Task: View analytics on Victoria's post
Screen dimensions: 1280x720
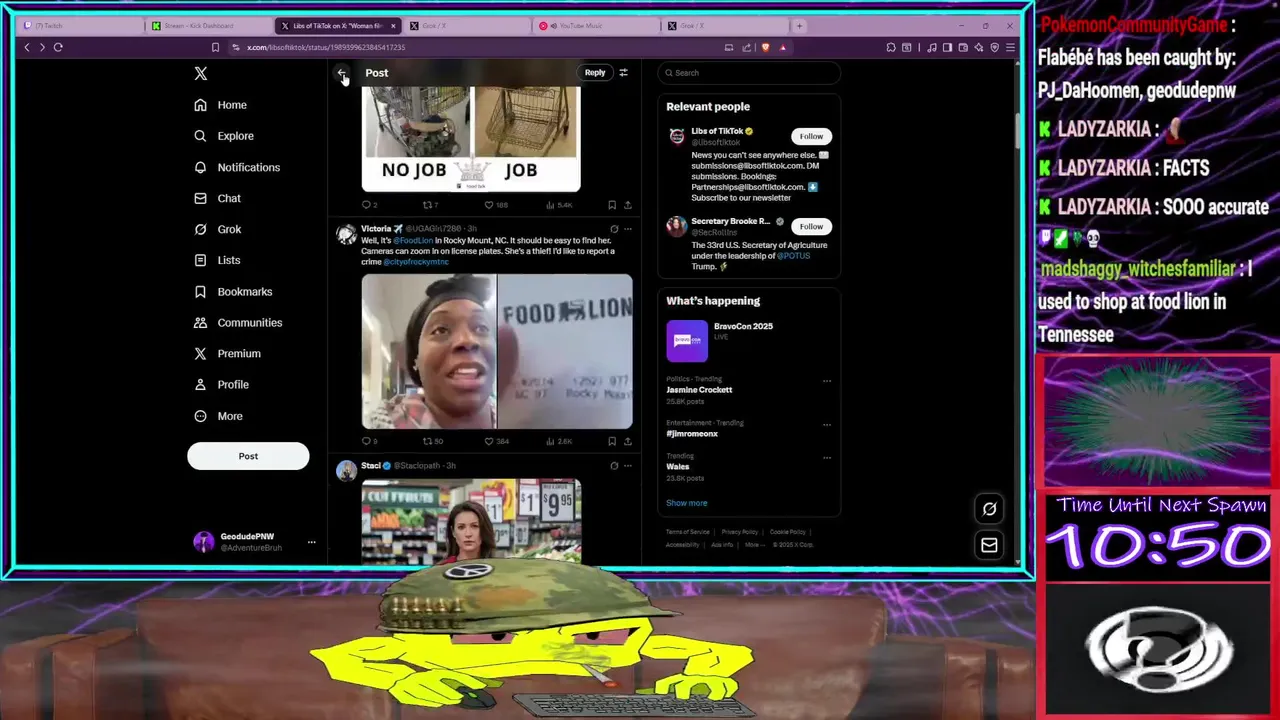Action: pos(559,441)
